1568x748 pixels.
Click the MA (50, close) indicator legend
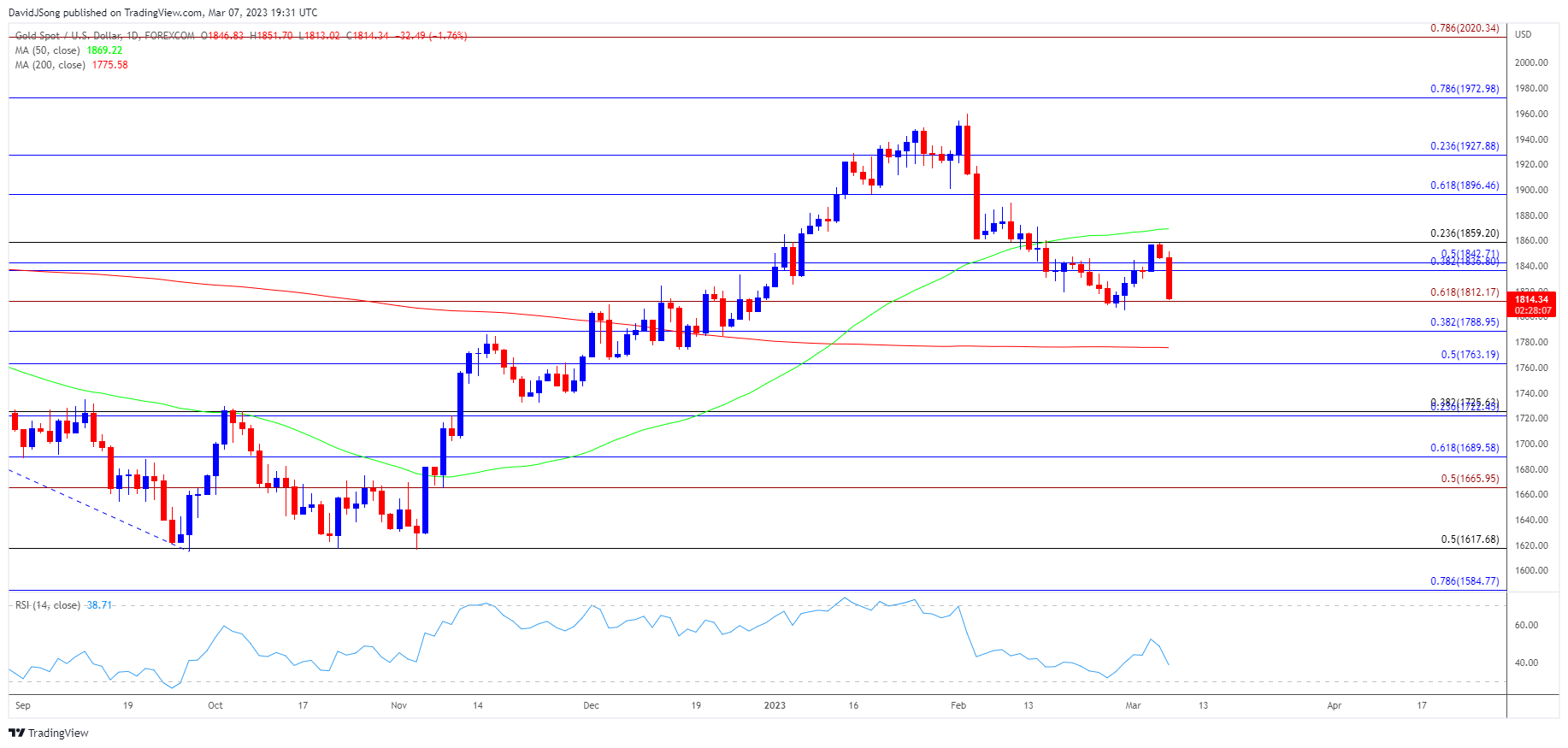tap(48, 50)
